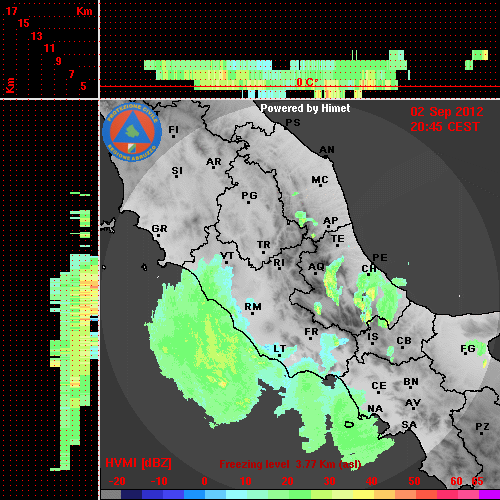Select the time '20:45 CEST'

point(445,127)
